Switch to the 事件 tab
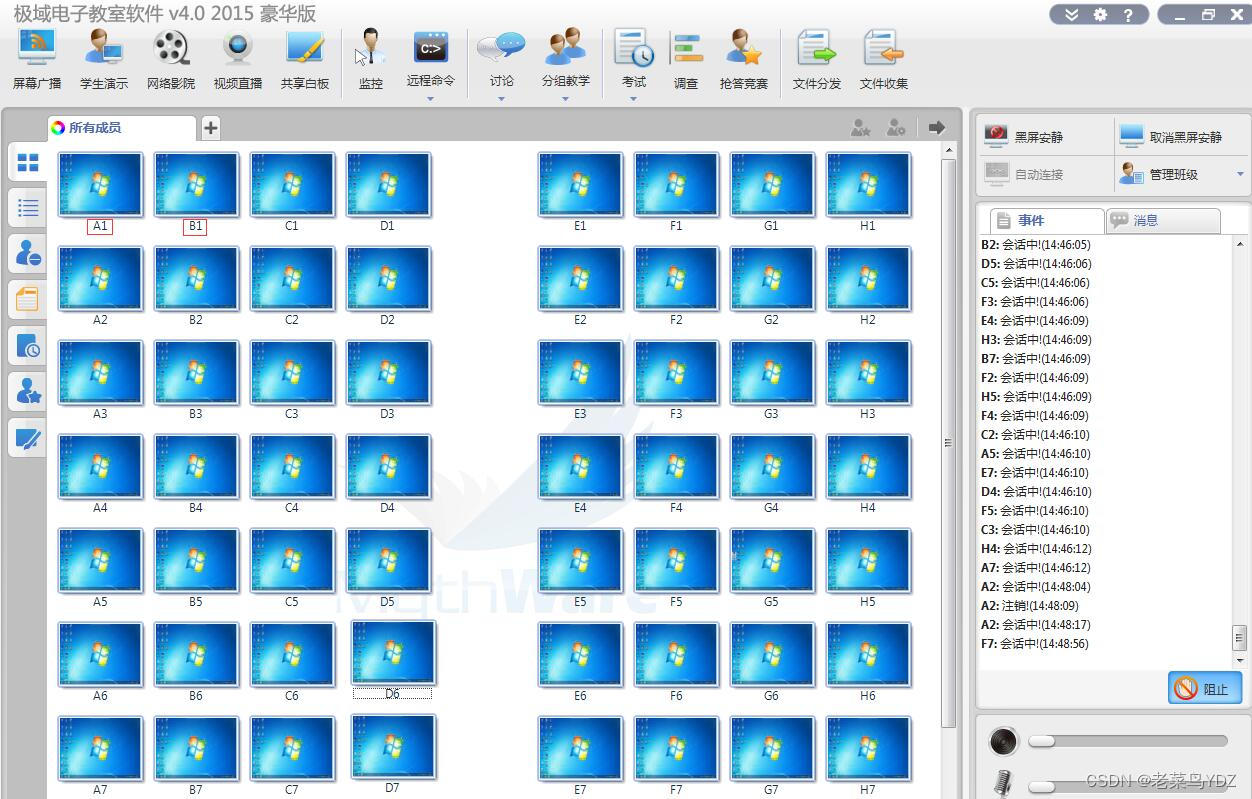Viewport: 1252px width, 799px height. pyautogui.click(x=1046, y=220)
